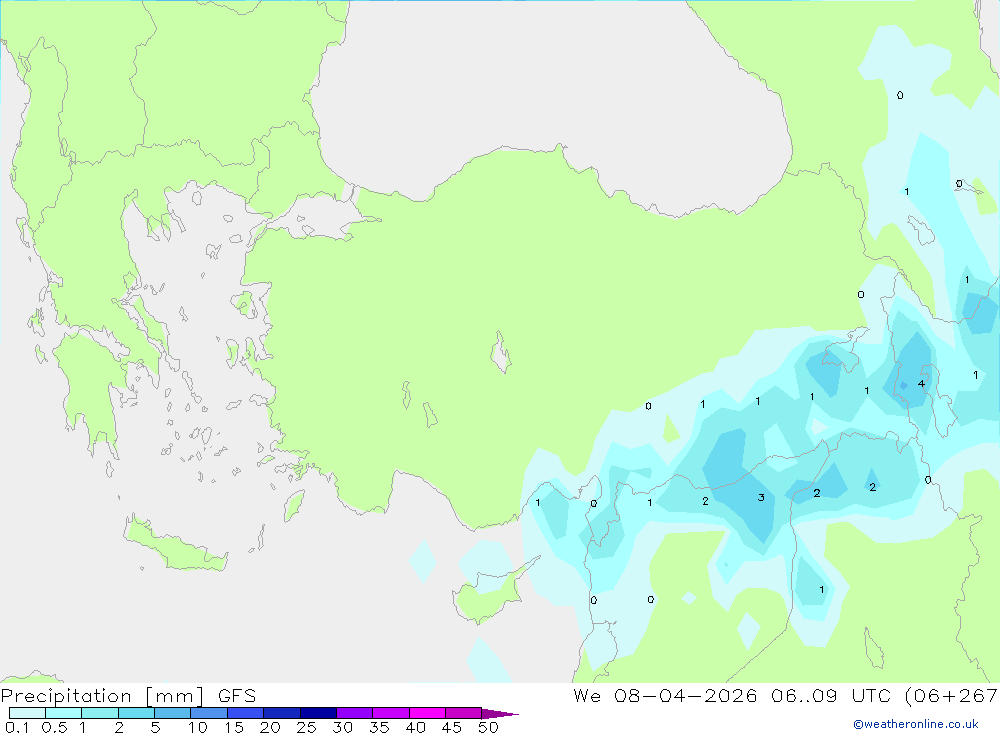Click the '0.1' legend scale label
The width and height of the screenshot is (1000, 733).
[17, 727]
